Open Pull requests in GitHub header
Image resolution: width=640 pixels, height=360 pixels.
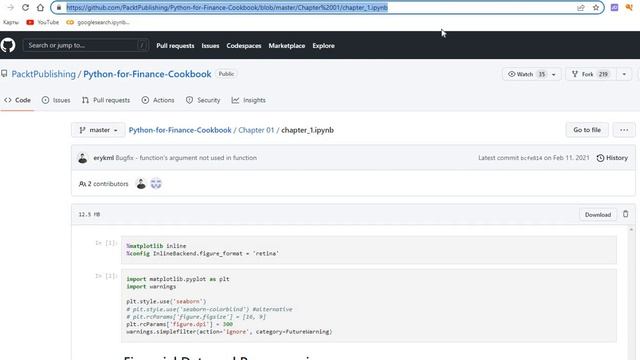(x=175, y=46)
